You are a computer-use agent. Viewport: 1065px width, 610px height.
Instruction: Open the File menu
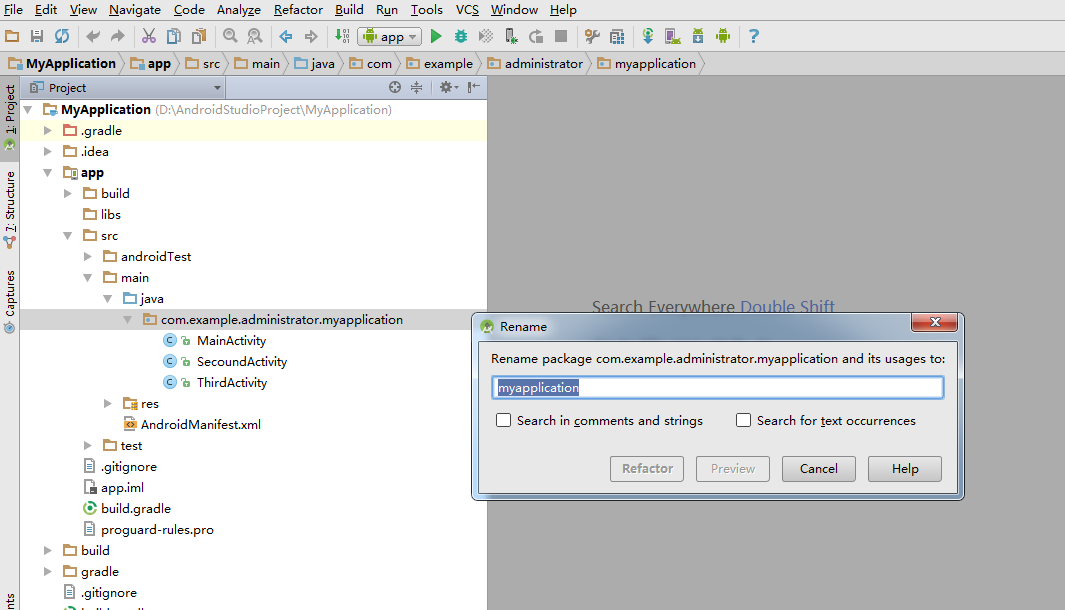tap(13, 10)
